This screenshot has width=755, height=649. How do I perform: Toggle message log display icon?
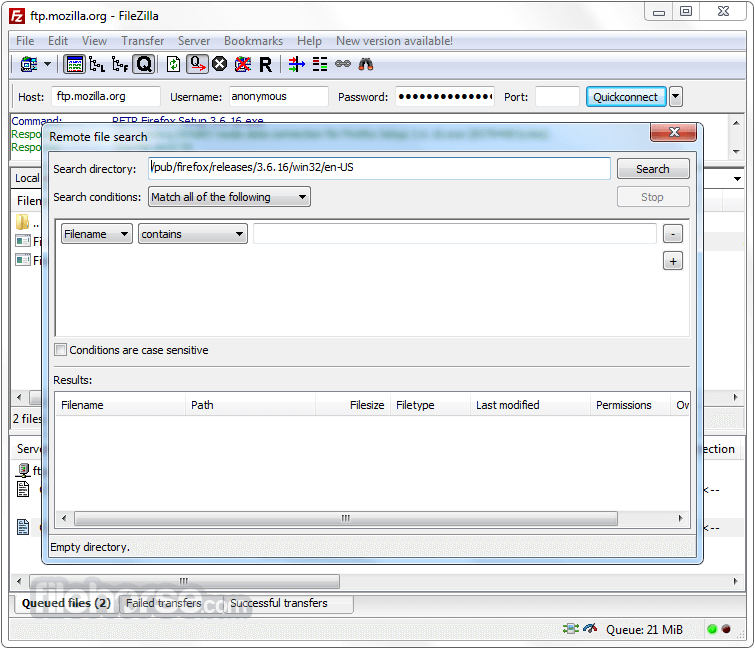pos(74,64)
